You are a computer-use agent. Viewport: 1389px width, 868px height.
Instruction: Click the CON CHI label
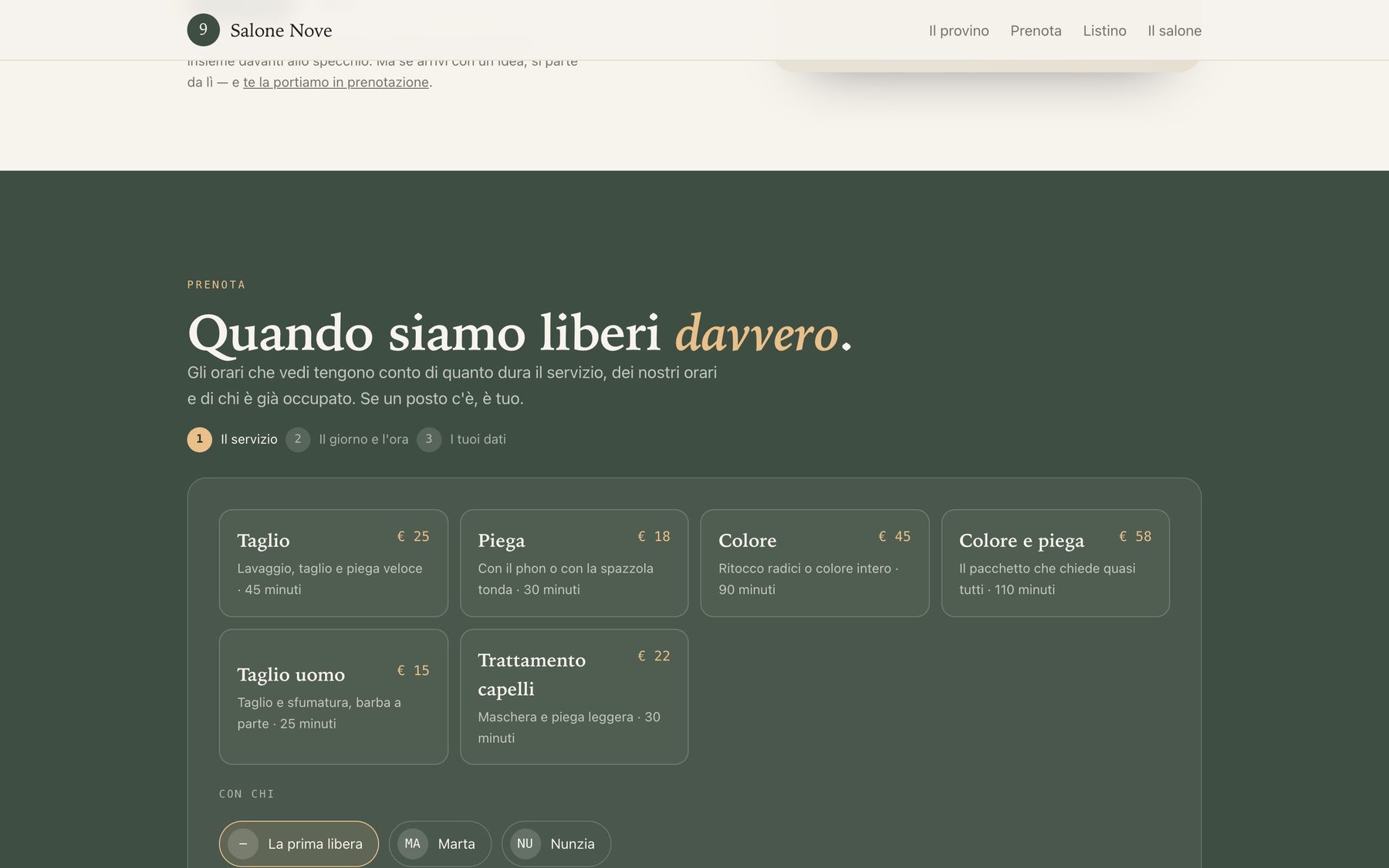(247, 794)
